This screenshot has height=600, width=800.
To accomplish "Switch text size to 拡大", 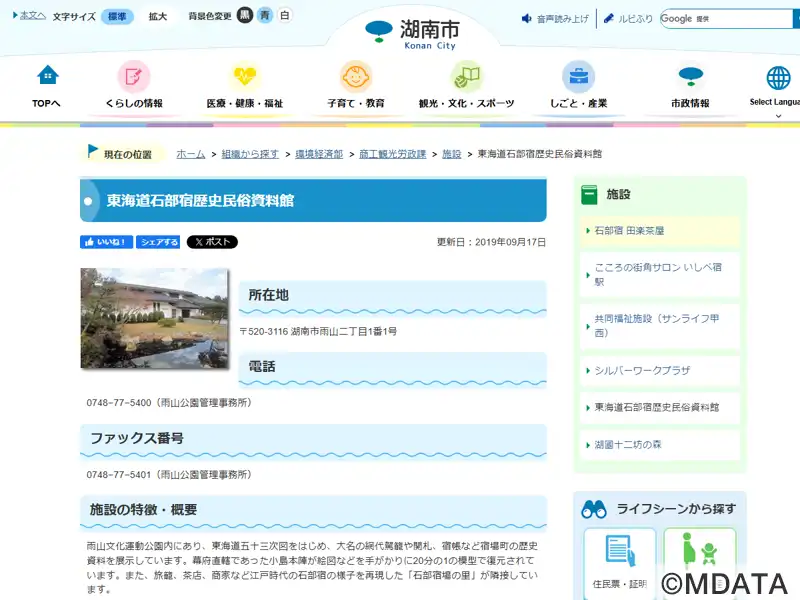I will tap(158, 17).
